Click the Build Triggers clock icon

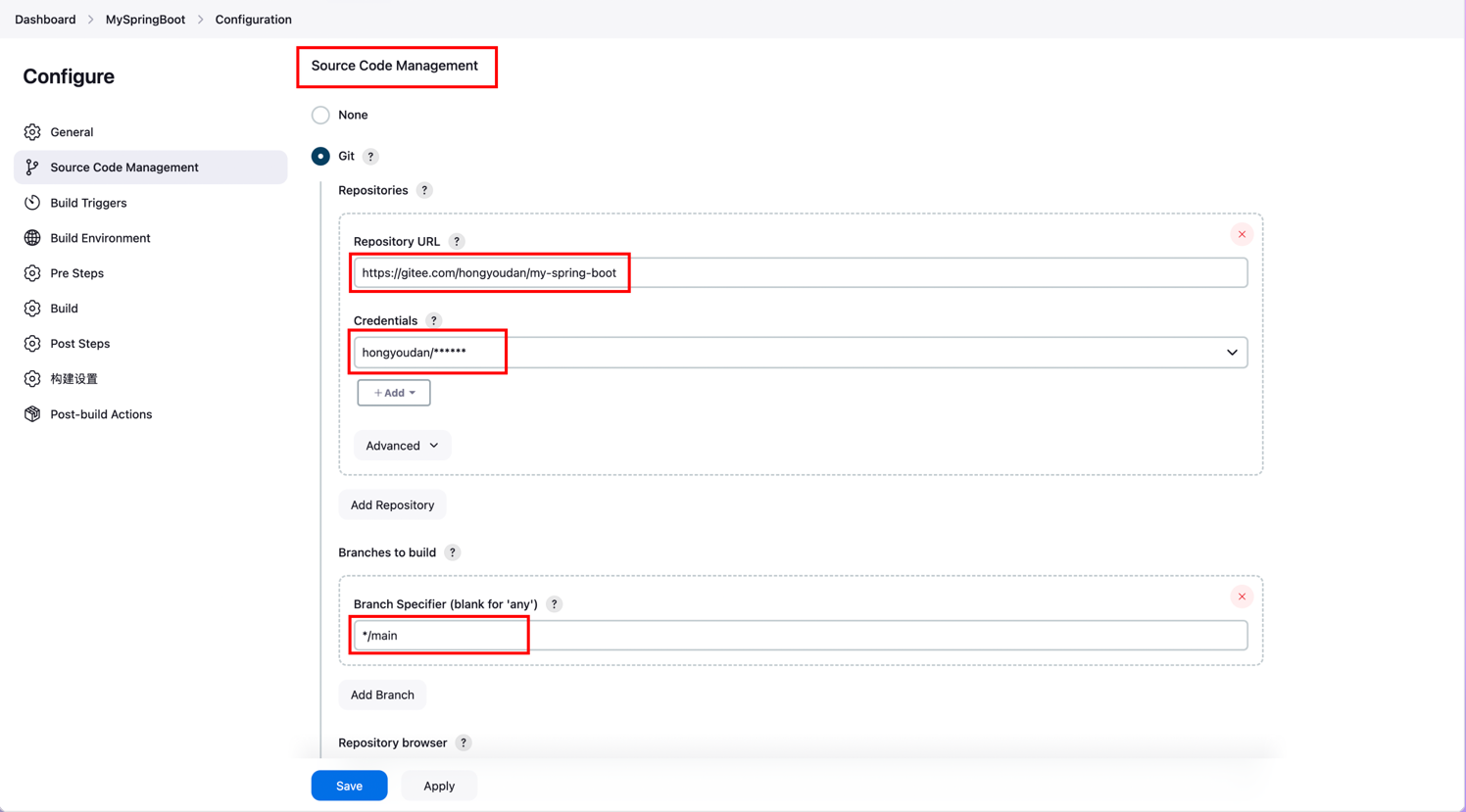click(32, 203)
